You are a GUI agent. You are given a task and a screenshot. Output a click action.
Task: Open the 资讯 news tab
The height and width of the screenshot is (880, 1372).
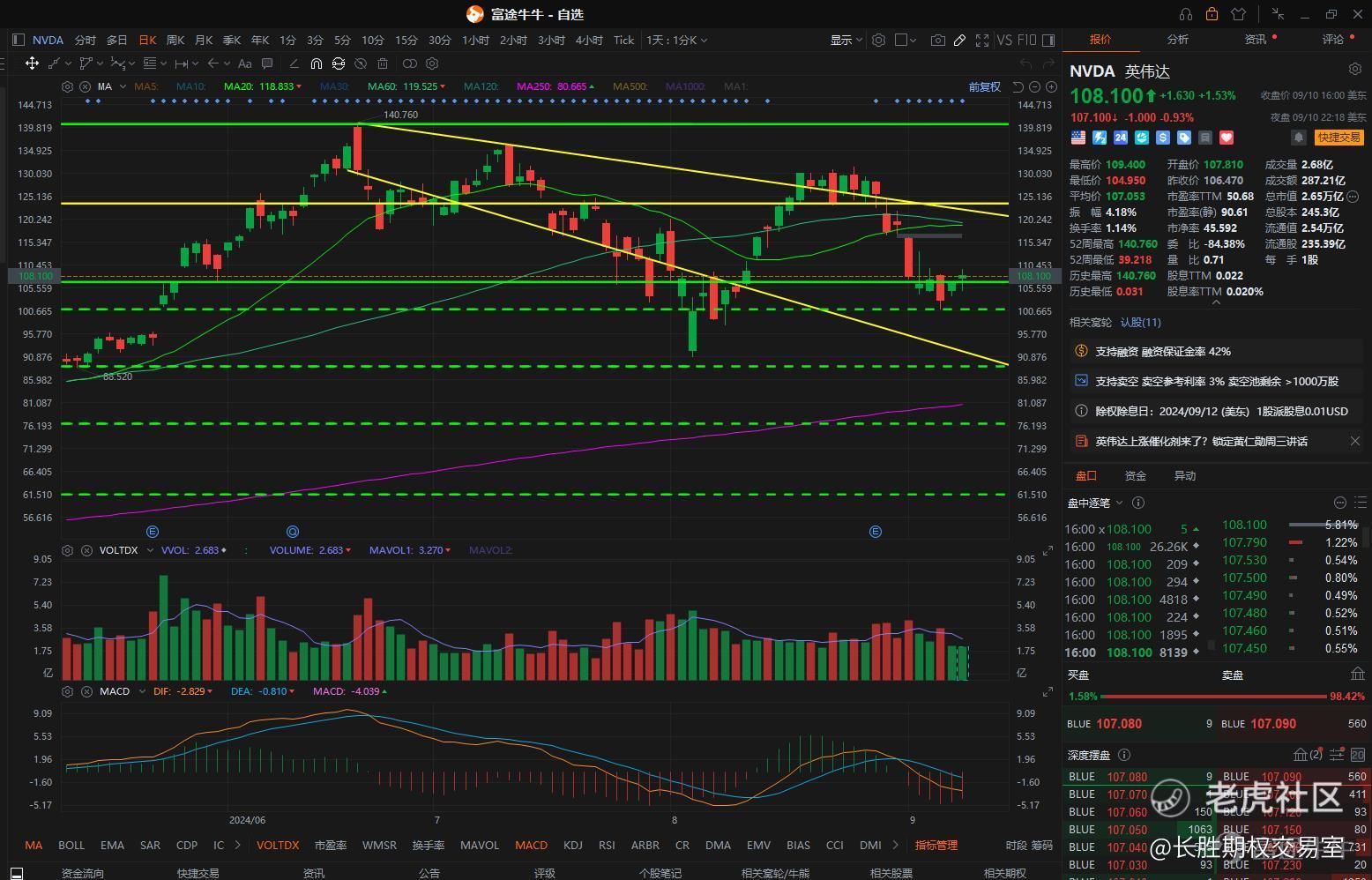point(1256,39)
